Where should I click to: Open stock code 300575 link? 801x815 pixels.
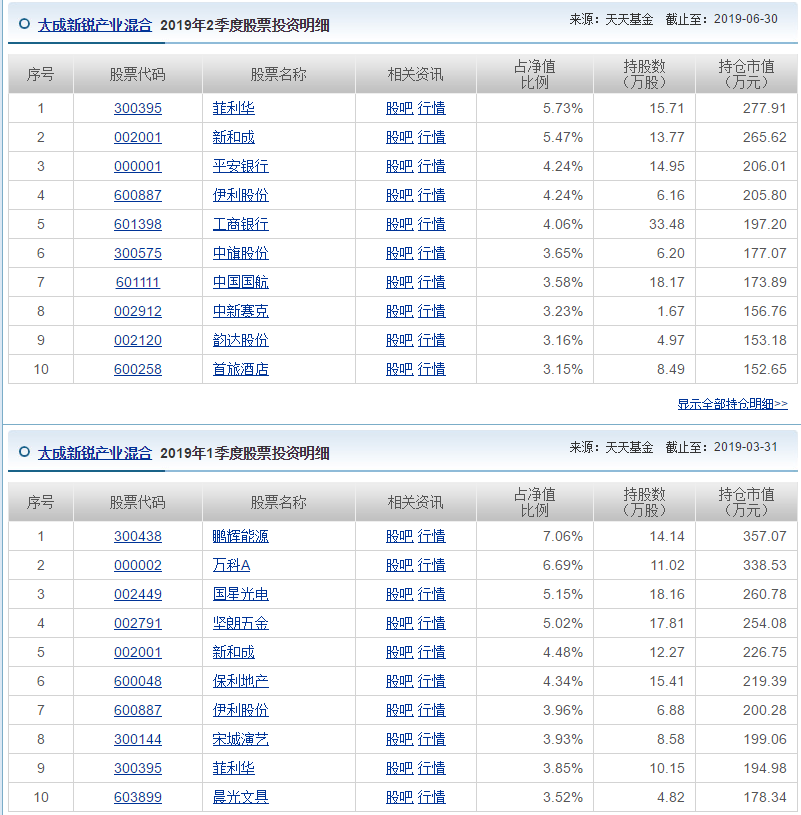[x=138, y=253]
